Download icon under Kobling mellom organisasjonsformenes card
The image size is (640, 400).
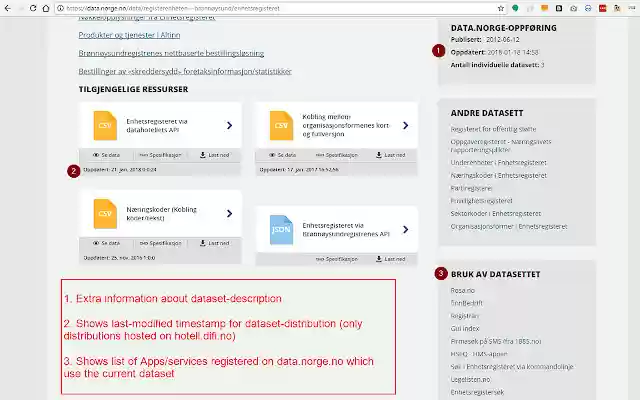(x=379, y=155)
